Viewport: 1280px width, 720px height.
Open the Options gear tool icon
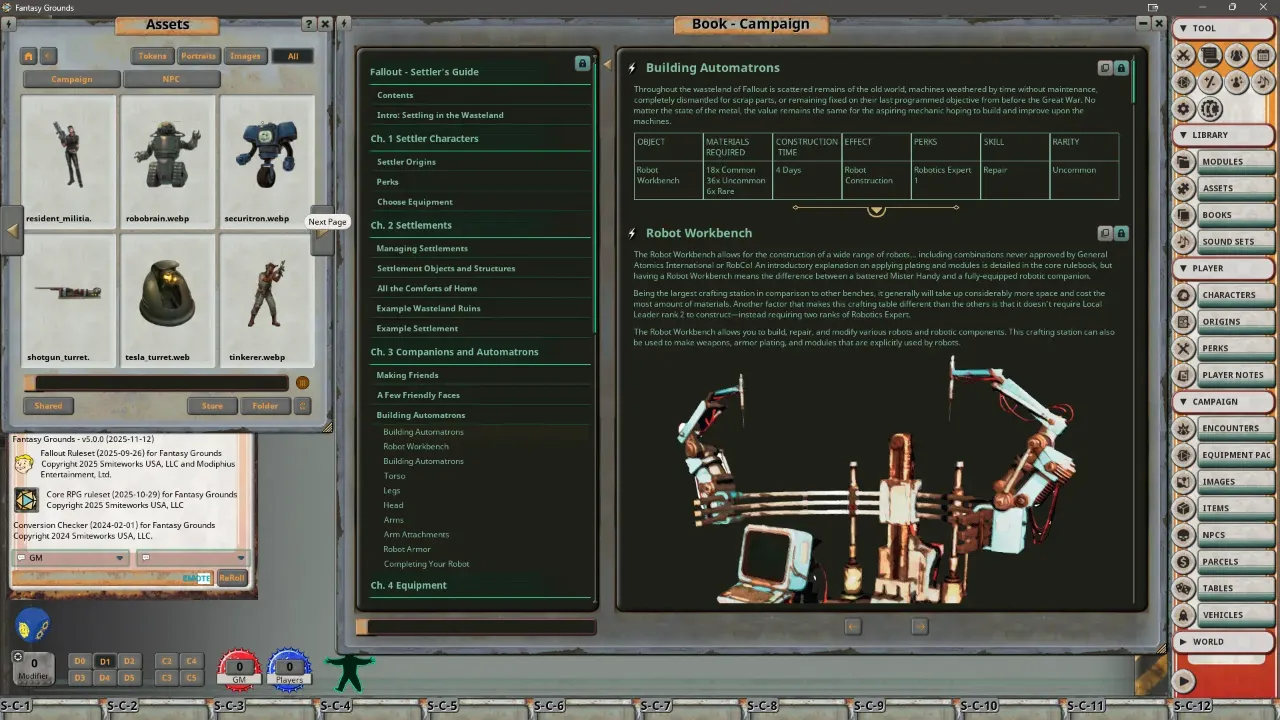tap(1183, 109)
